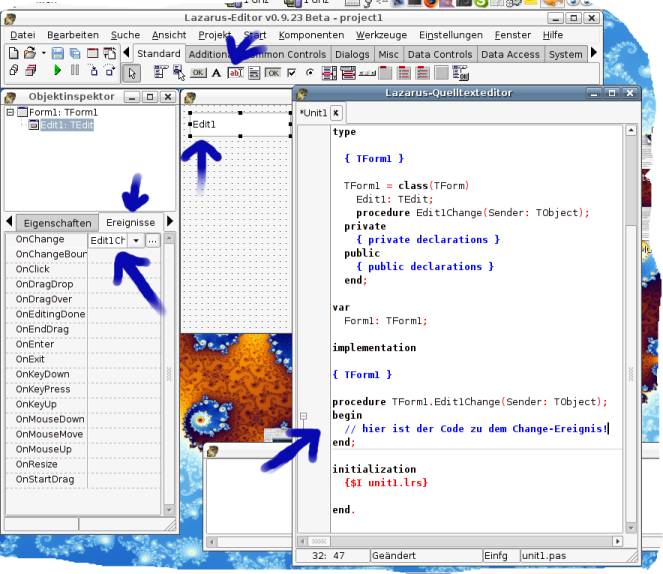Open the Datei menu
The image size is (663, 574).
point(23,35)
